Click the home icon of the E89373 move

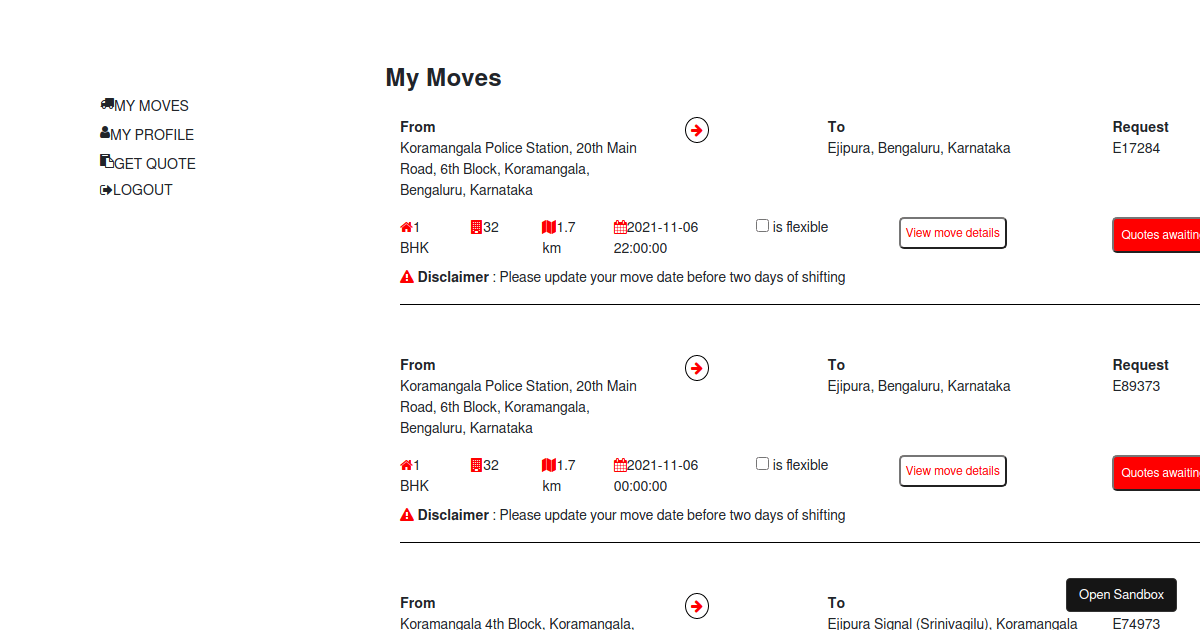coord(406,465)
